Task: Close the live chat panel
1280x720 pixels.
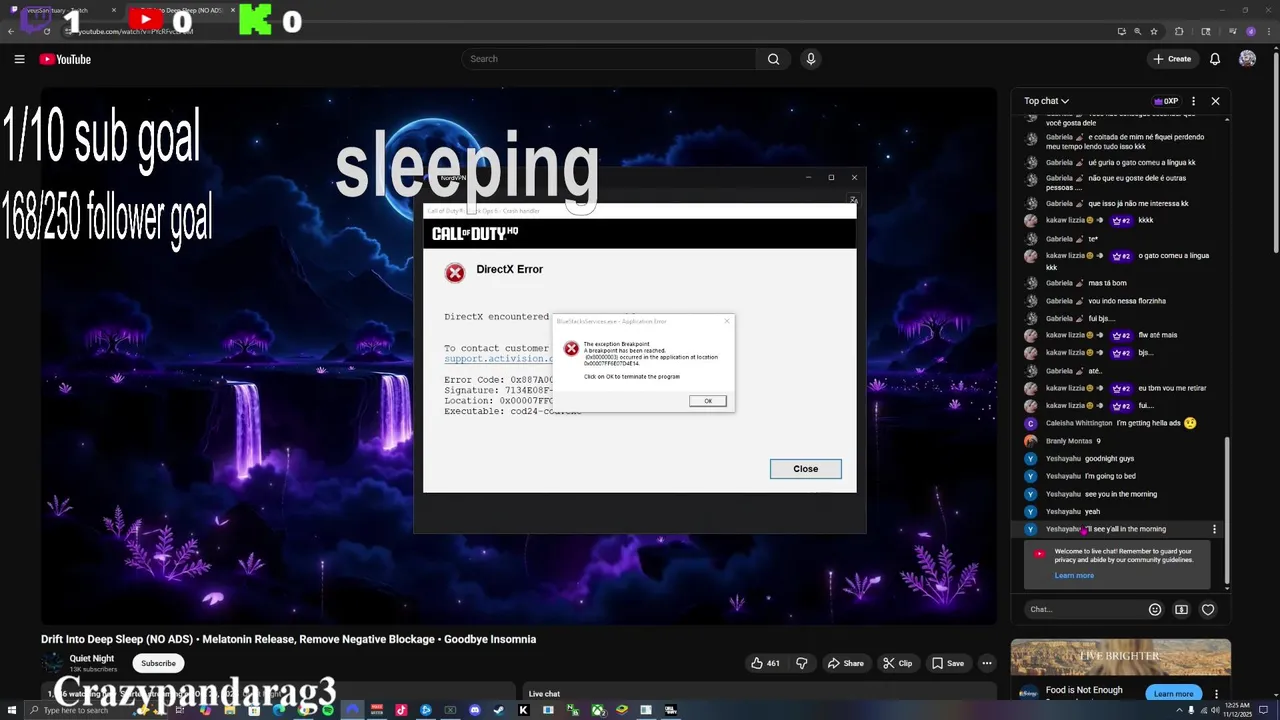Action: point(1215,101)
